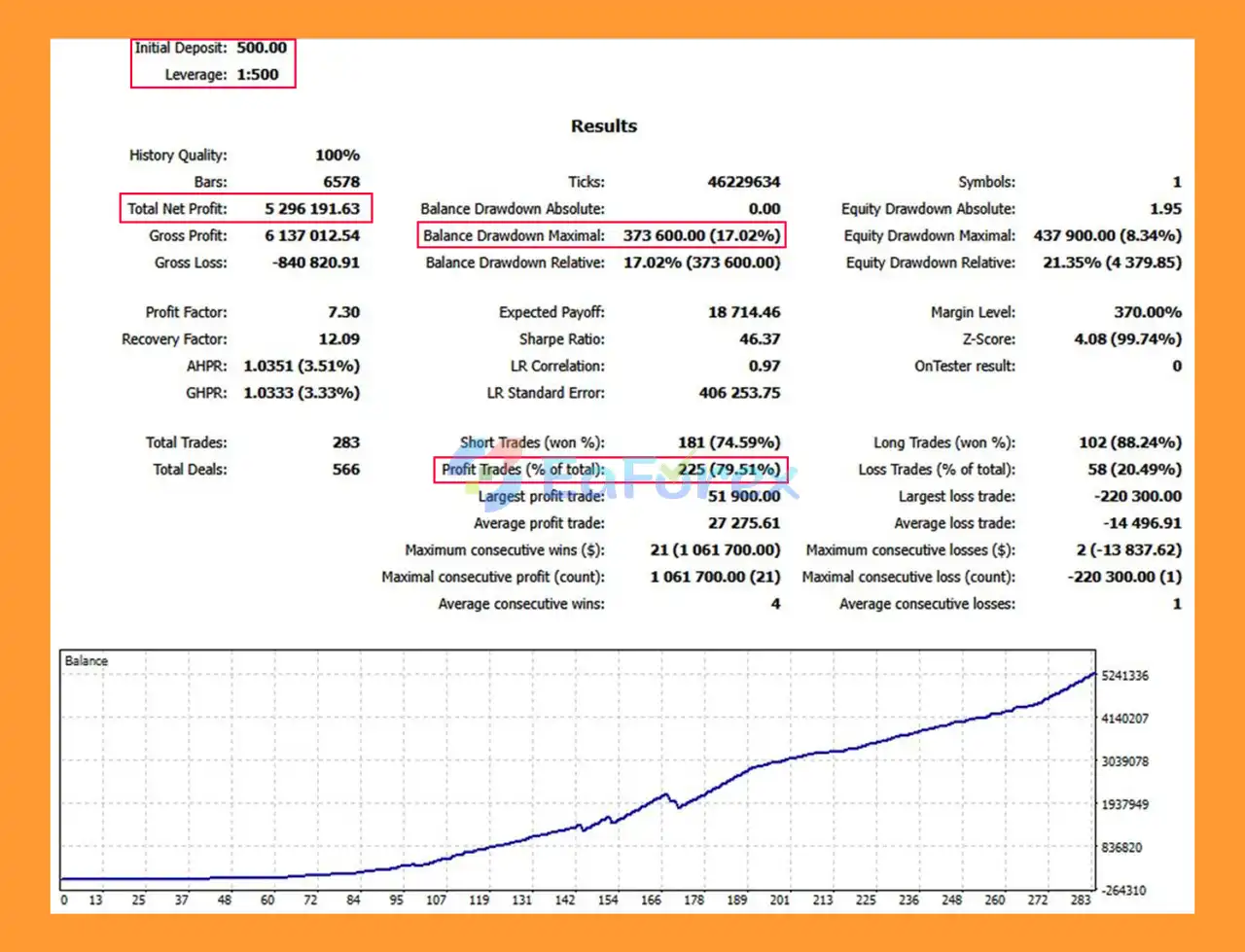Image resolution: width=1245 pixels, height=952 pixels.
Task: Click the 142 tick on chart's horizontal axis
Action: [565, 900]
